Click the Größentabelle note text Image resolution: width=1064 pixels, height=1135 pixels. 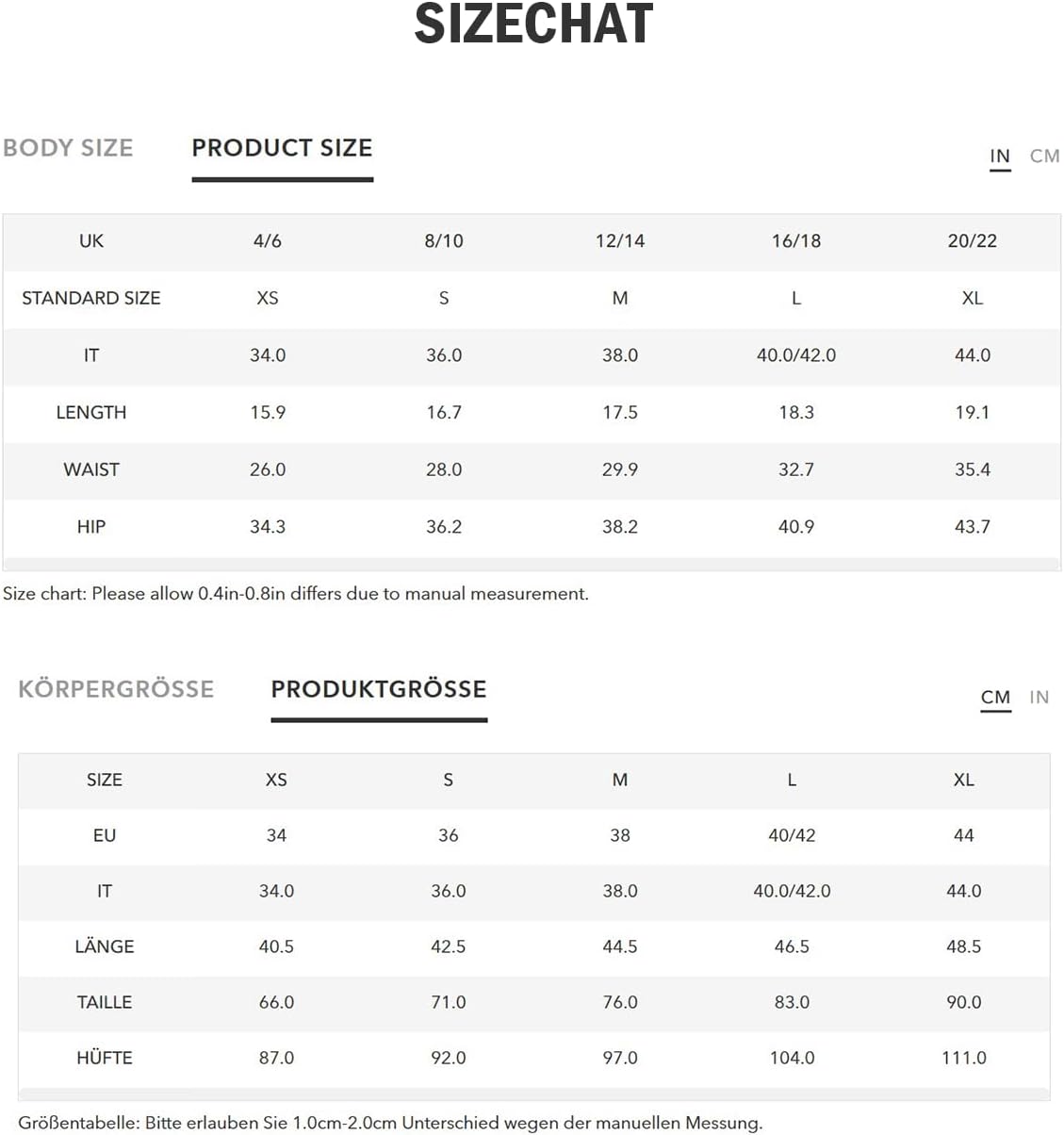point(390,1123)
